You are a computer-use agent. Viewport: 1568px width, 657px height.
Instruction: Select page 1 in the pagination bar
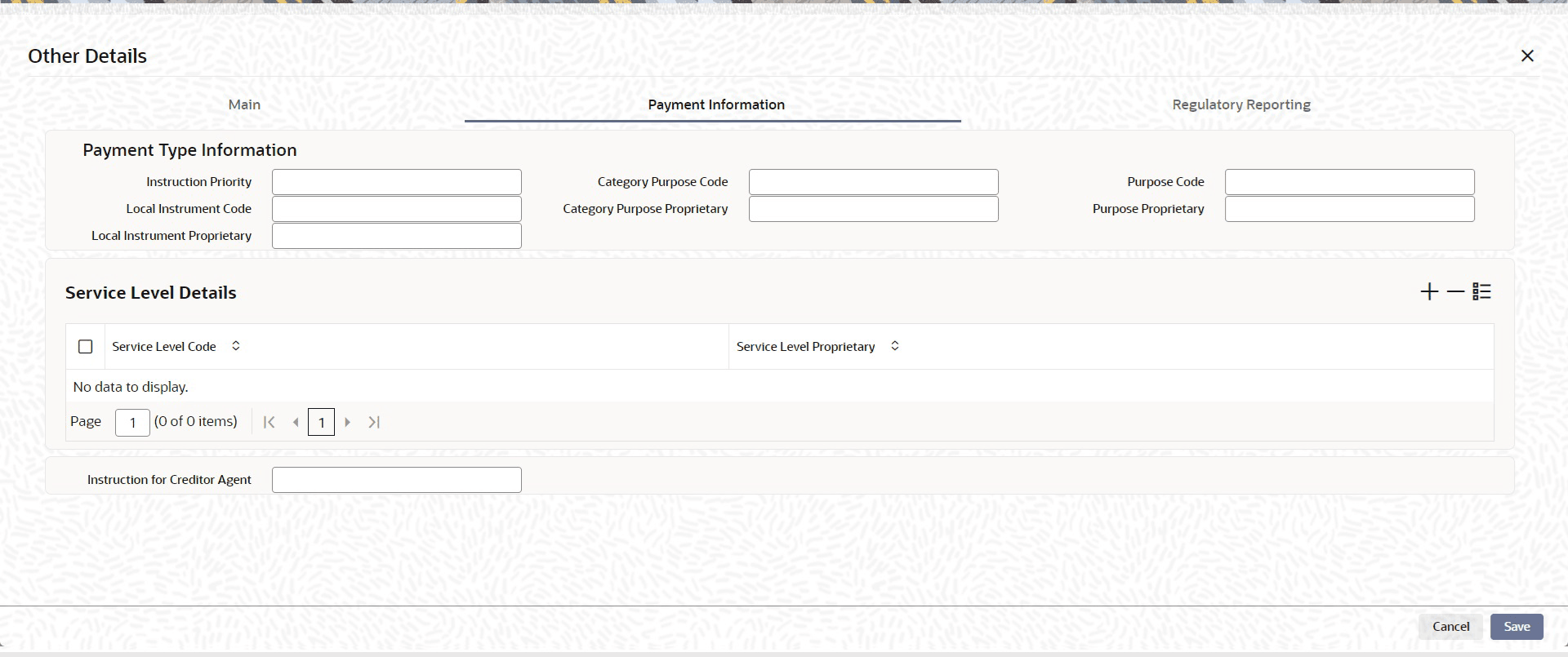322,422
